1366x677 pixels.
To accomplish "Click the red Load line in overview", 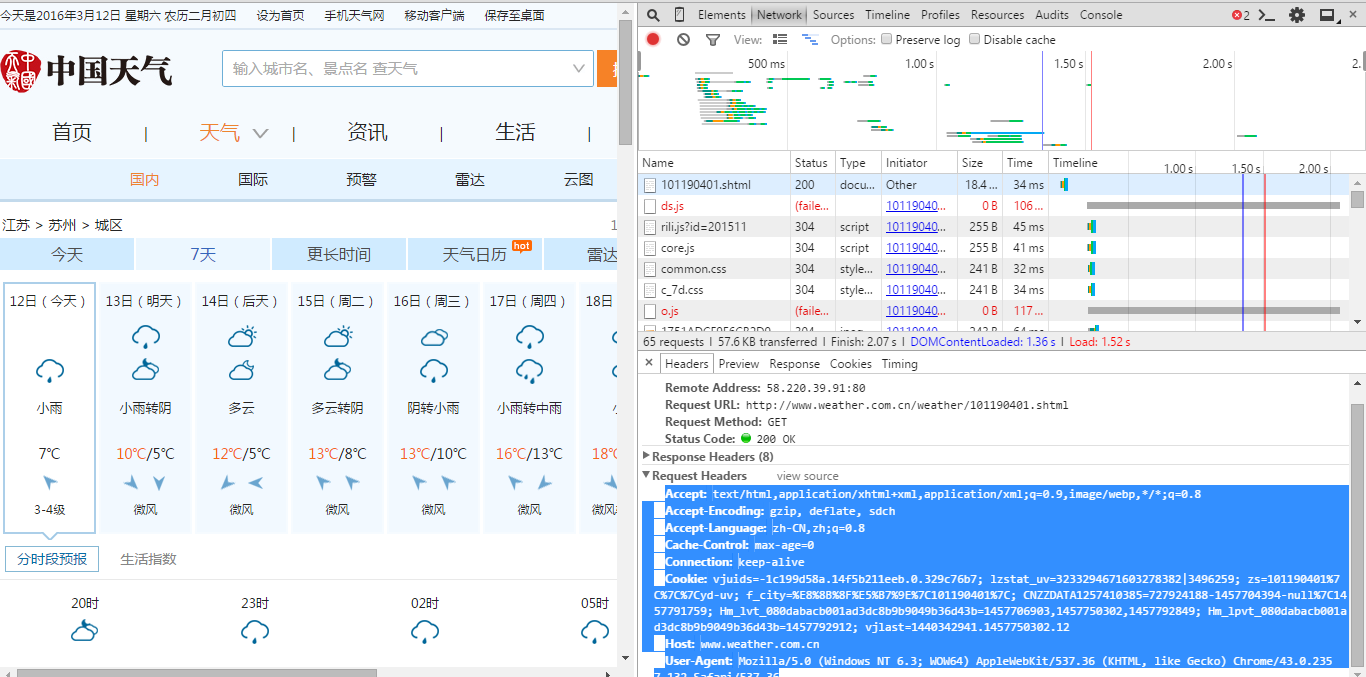I will point(1090,100).
